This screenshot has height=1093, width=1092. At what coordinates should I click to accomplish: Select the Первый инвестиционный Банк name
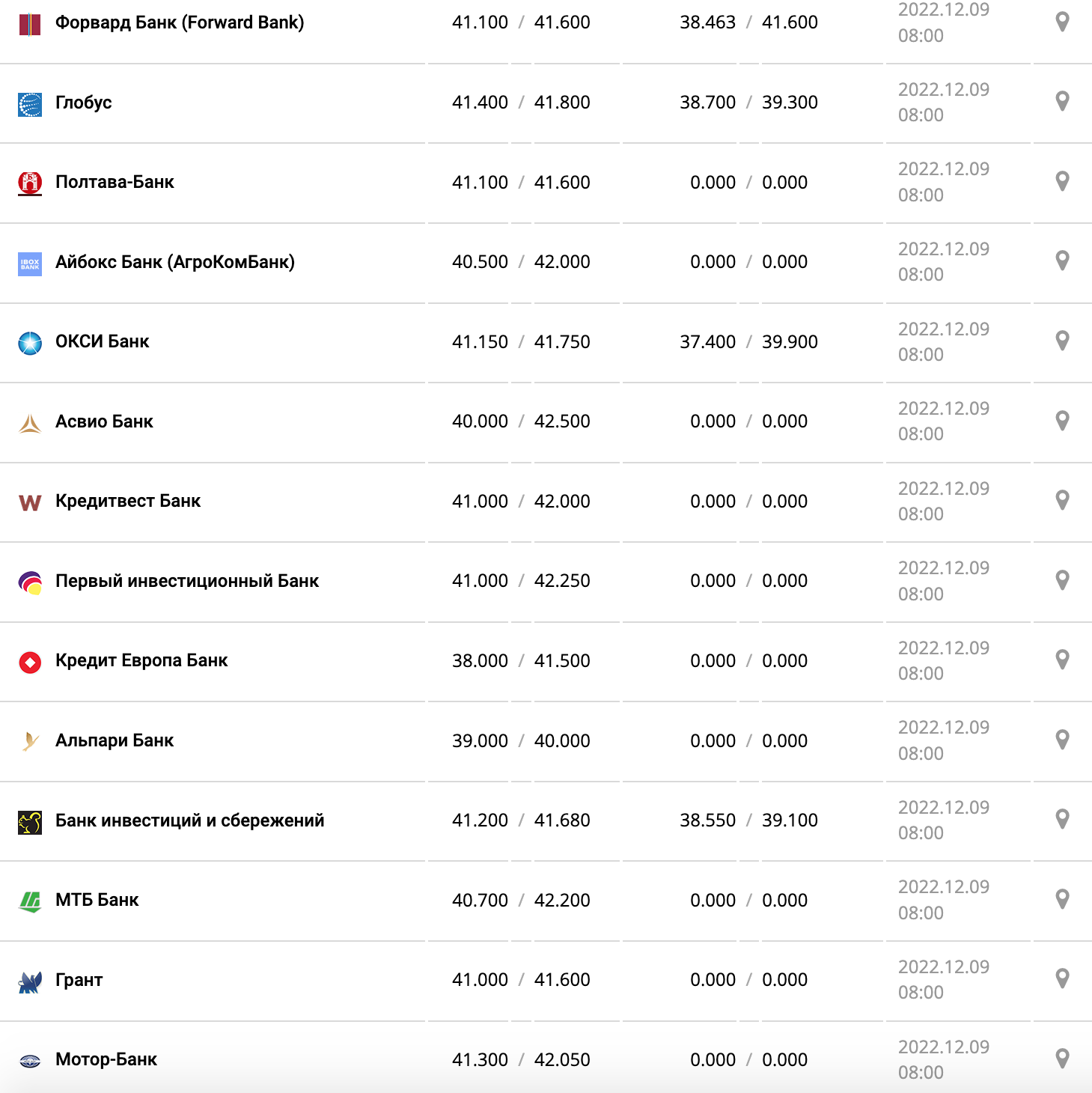(187, 581)
